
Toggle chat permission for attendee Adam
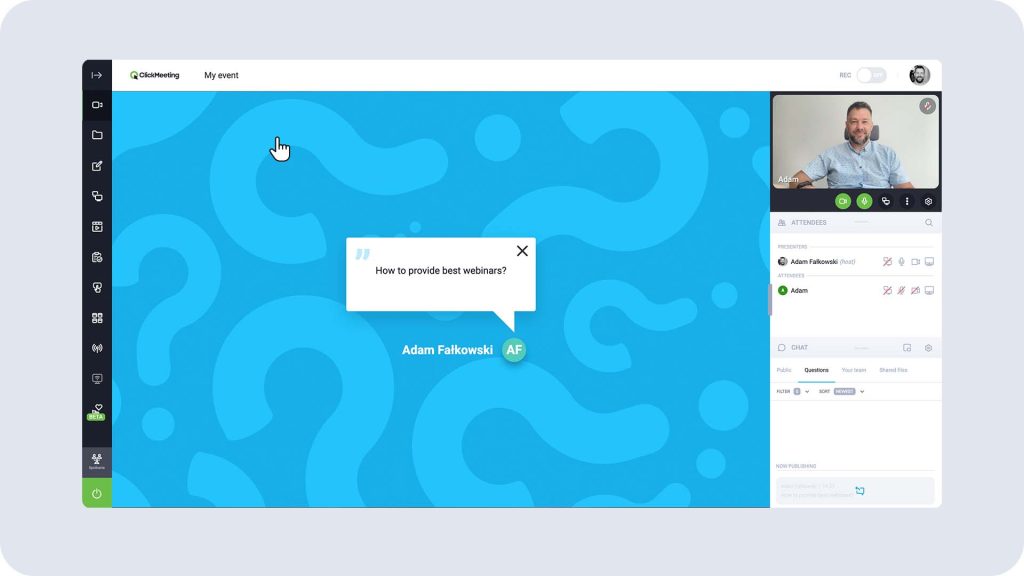click(887, 291)
